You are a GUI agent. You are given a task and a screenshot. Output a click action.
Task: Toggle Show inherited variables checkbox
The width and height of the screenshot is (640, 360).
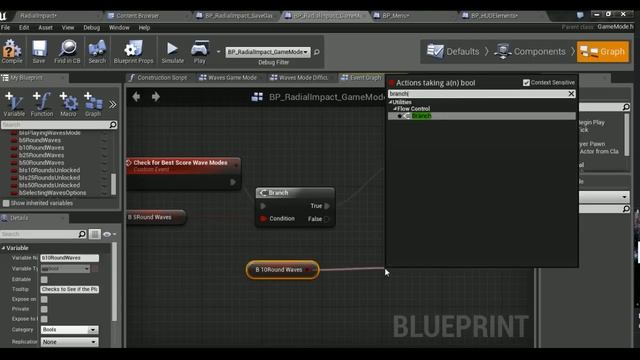pyautogui.click(x=6, y=203)
